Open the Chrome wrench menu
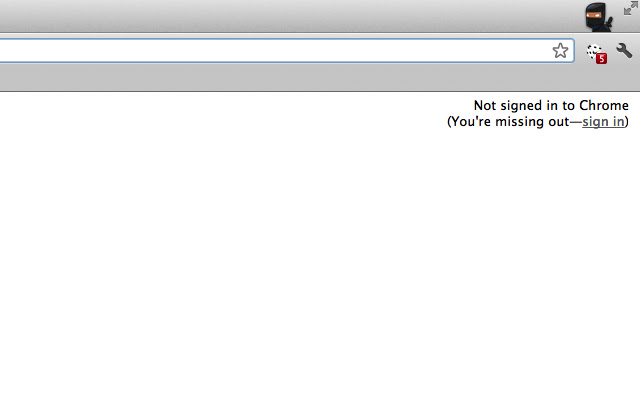 [x=625, y=51]
